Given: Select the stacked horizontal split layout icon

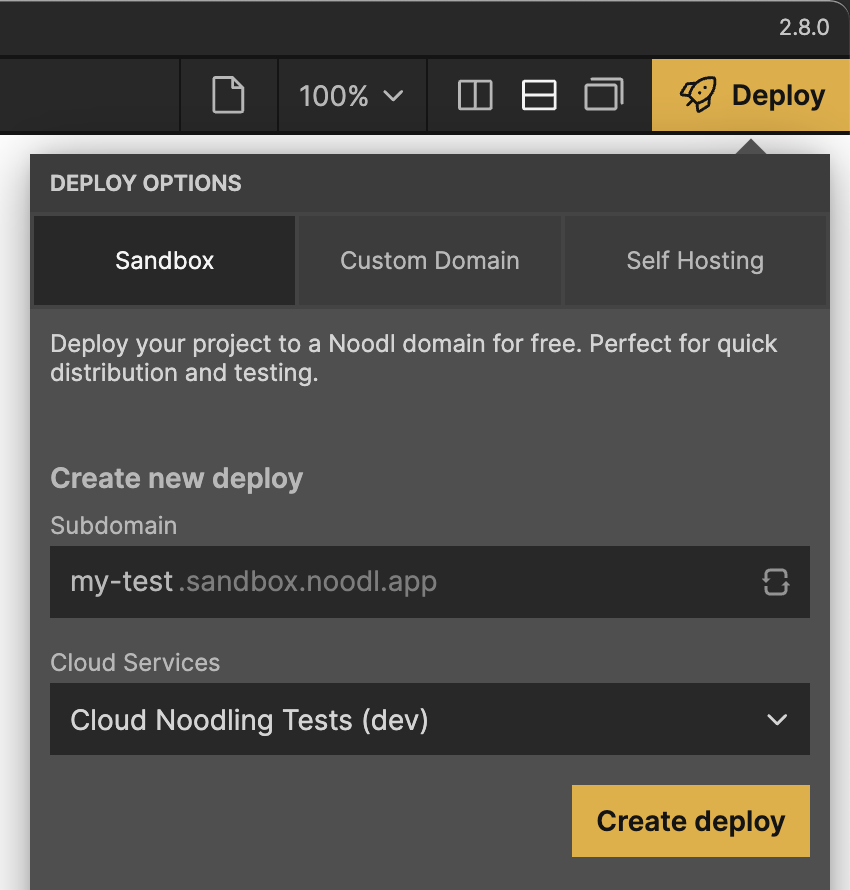Looking at the screenshot, I should tap(539, 96).
